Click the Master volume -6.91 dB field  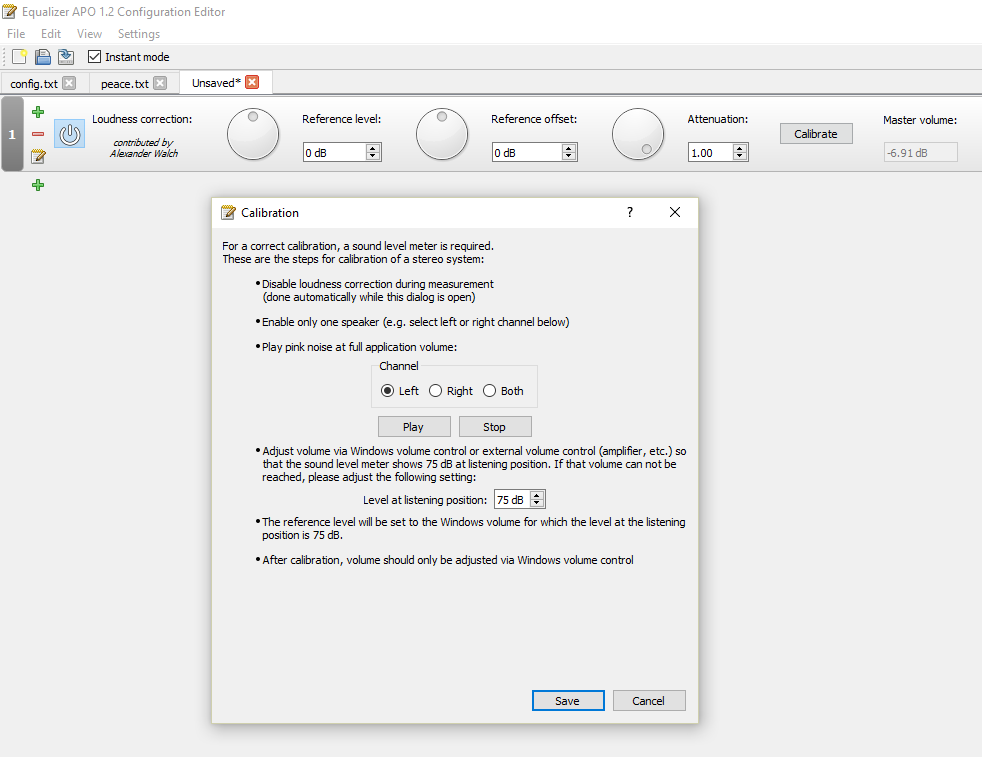pyautogui.click(x=921, y=152)
